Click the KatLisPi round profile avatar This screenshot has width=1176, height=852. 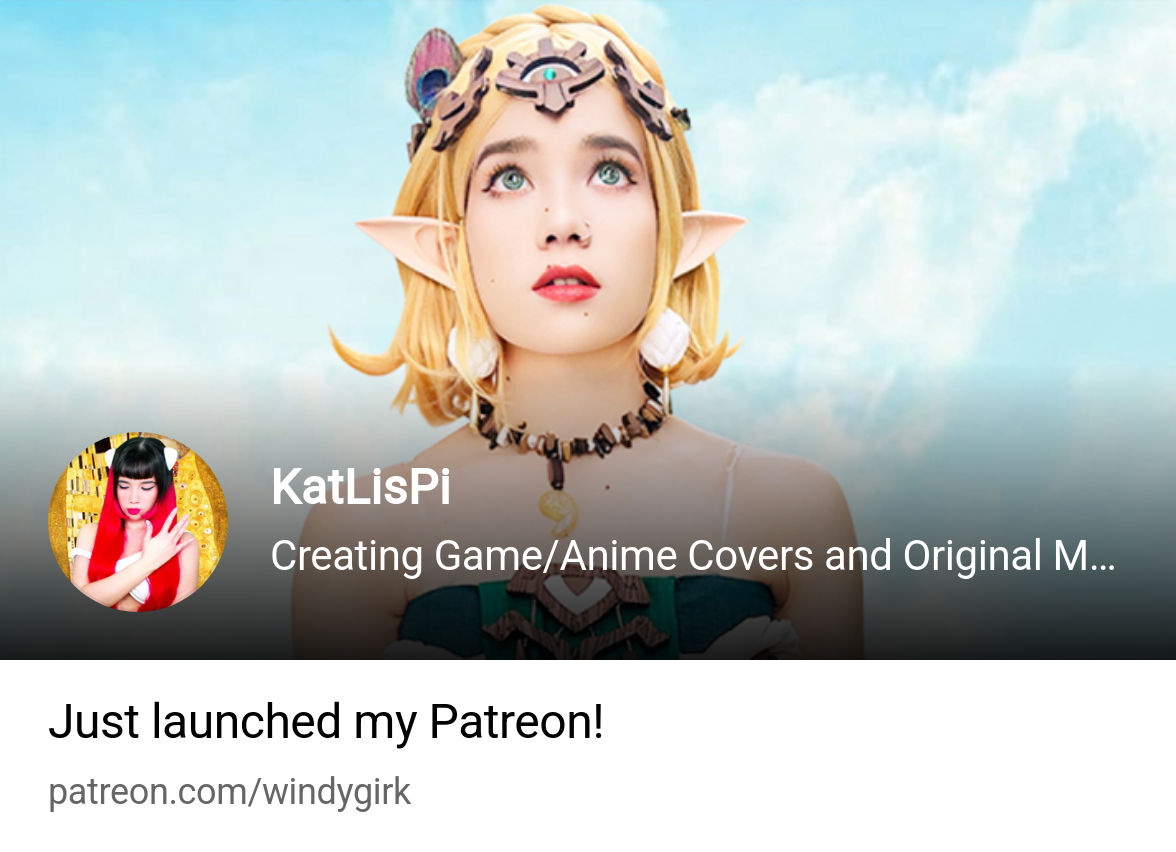coord(138,521)
